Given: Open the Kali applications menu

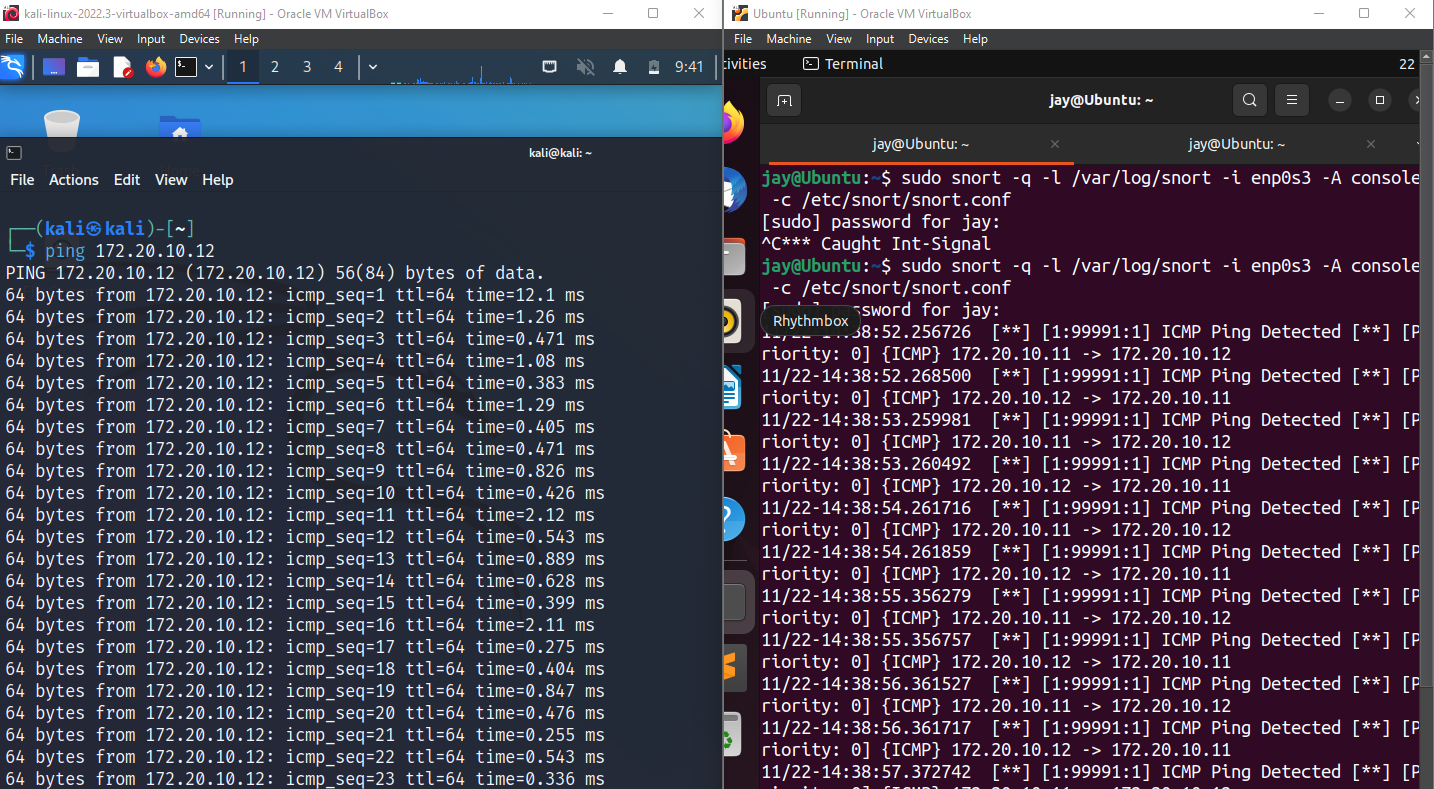Looking at the screenshot, I should (14, 67).
